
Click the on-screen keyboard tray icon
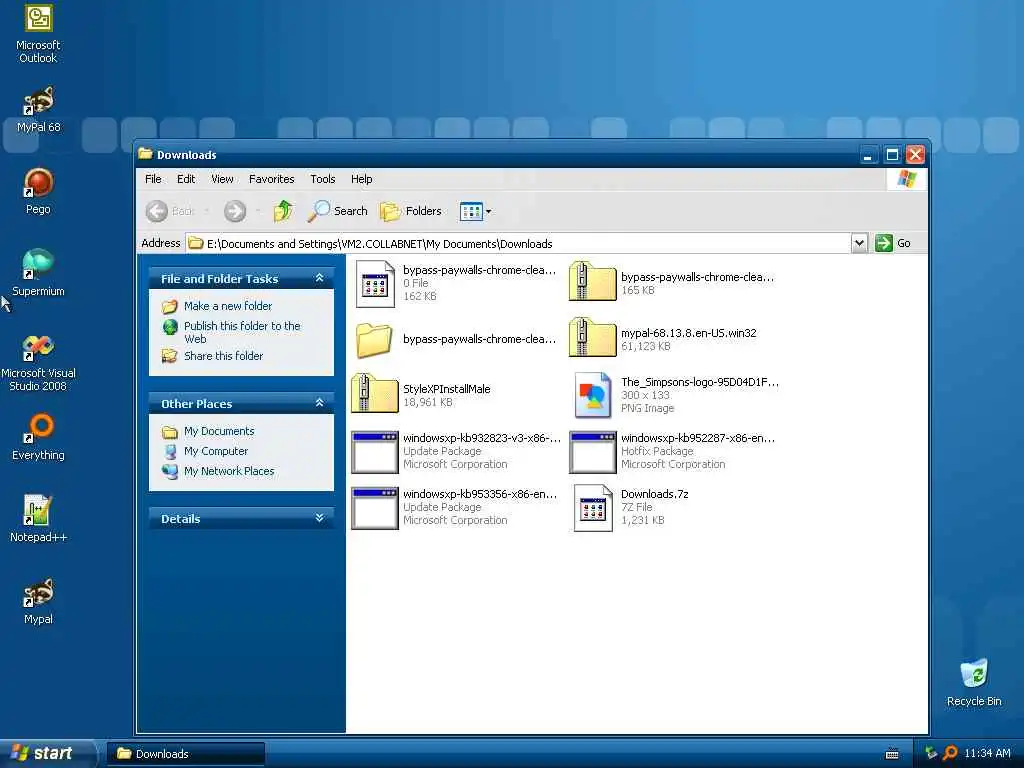892,754
